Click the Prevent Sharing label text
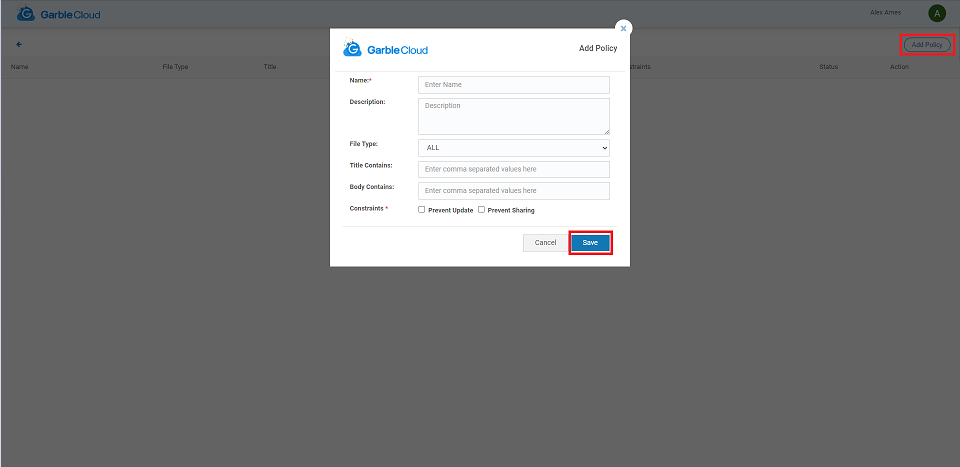Image resolution: width=960 pixels, height=467 pixels. click(511, 211)
